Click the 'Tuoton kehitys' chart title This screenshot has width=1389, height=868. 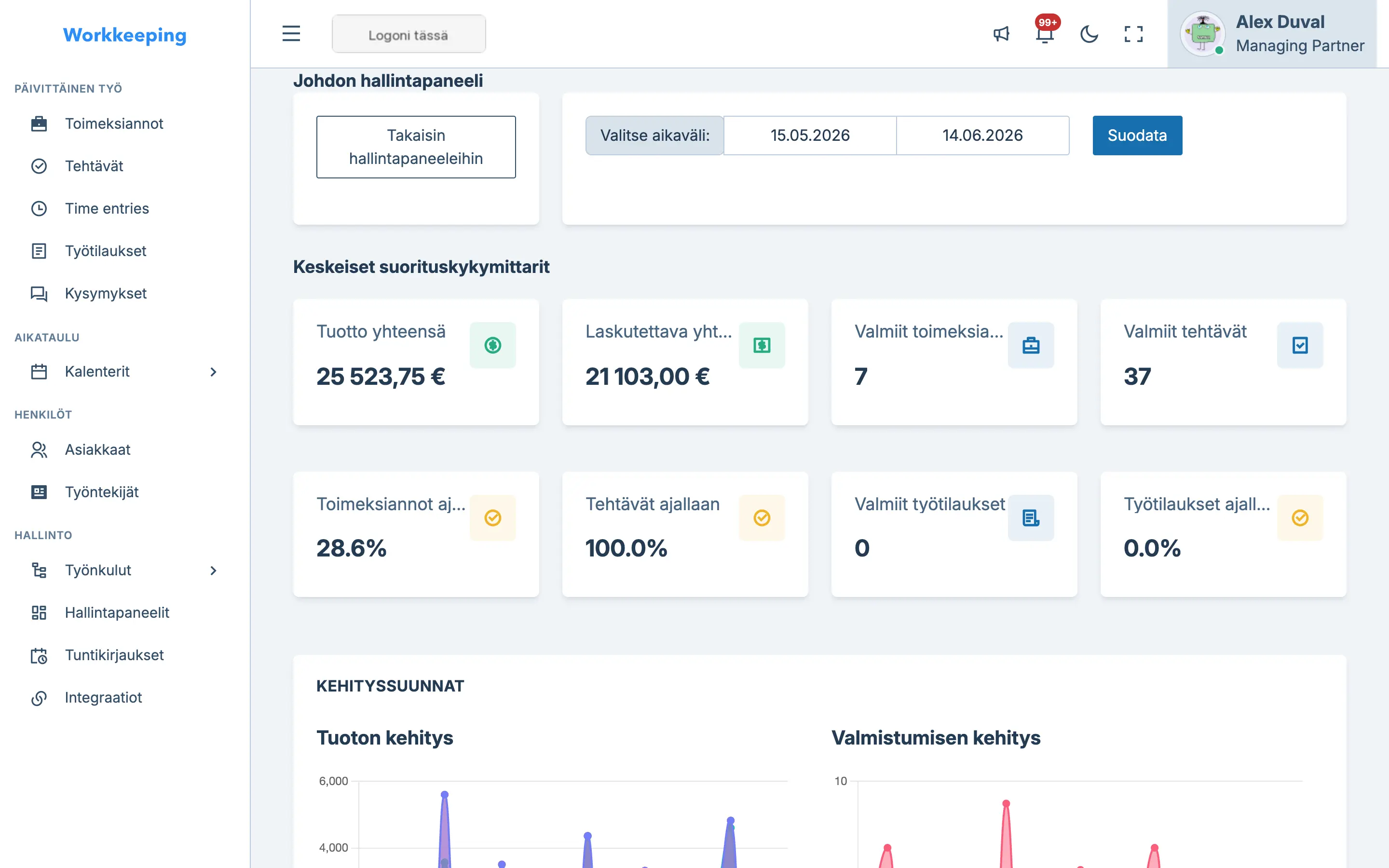(x=384, y=738)
